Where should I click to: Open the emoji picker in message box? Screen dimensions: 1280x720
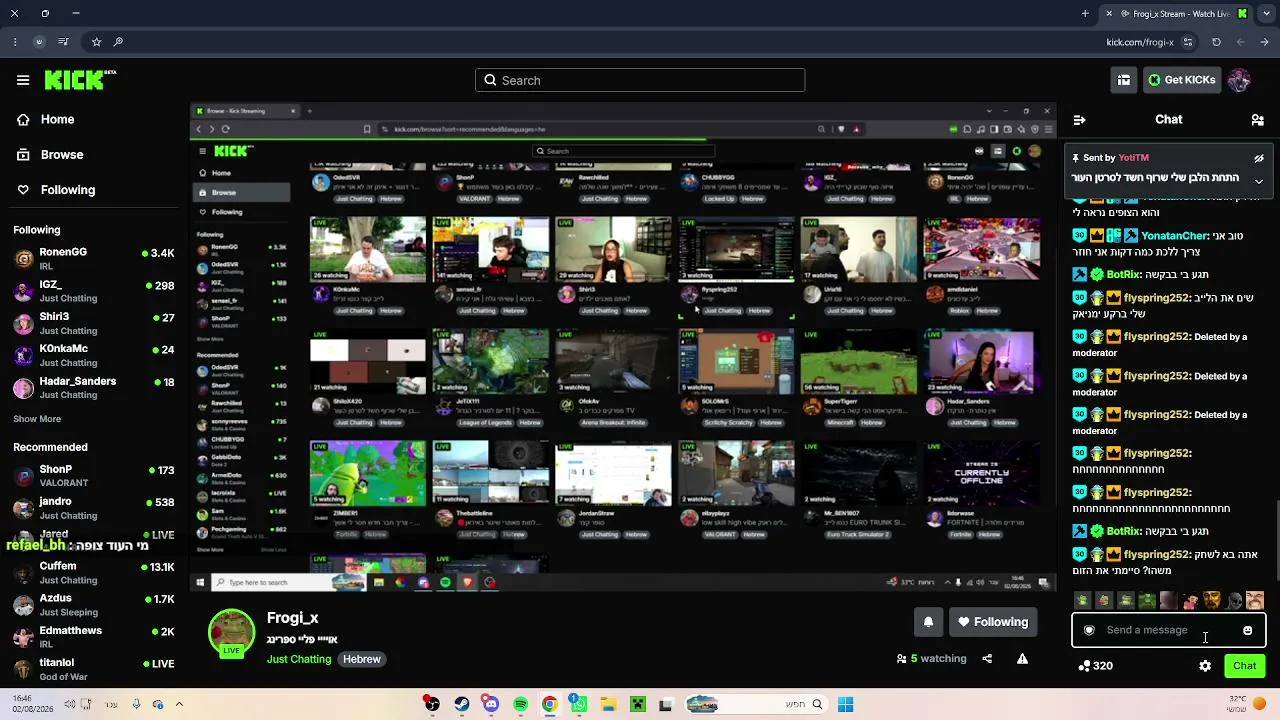tap(1247, 630)
